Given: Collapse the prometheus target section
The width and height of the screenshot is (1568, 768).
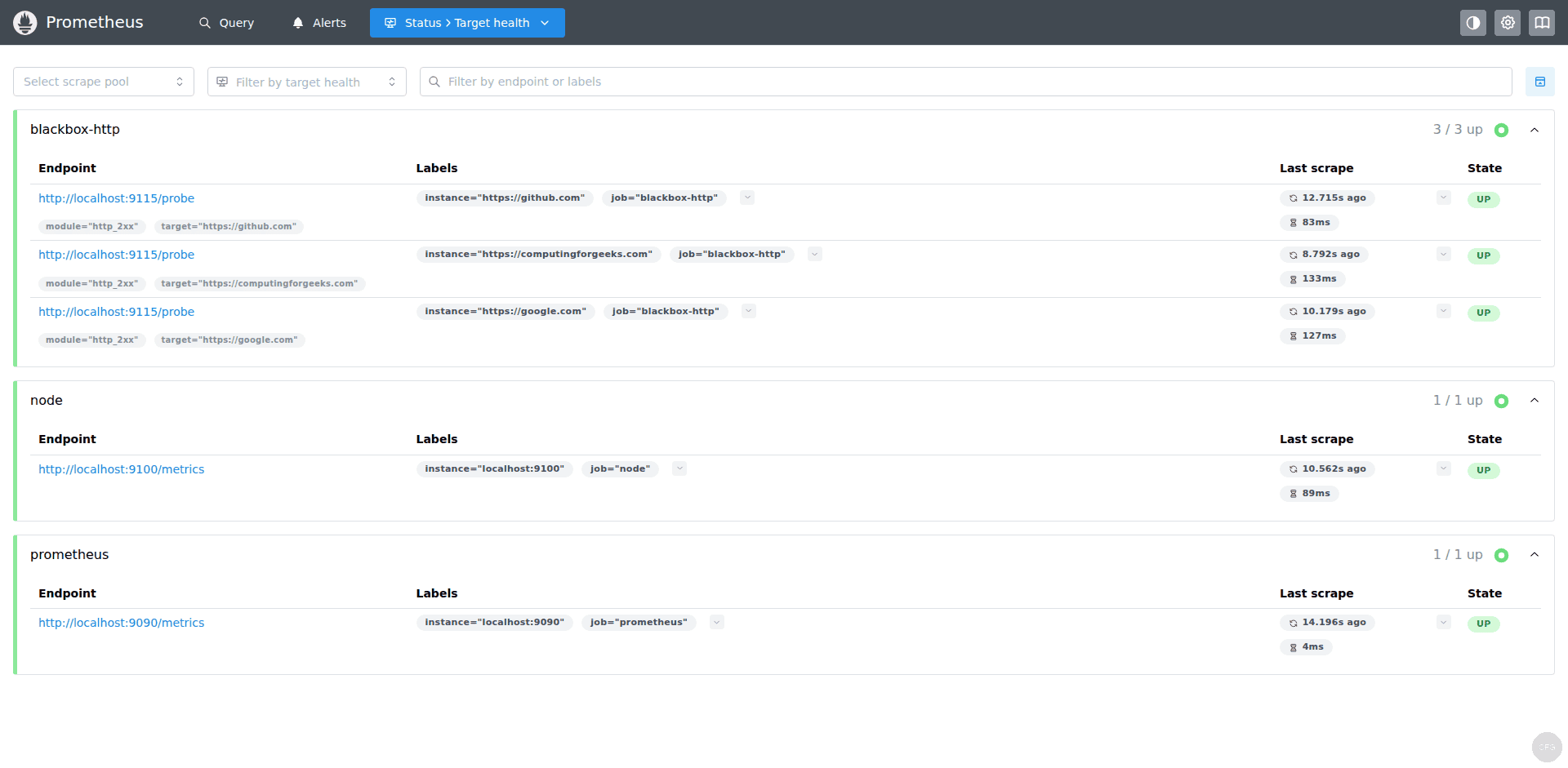Looking at the screenshot, I should click(1535, 554).
